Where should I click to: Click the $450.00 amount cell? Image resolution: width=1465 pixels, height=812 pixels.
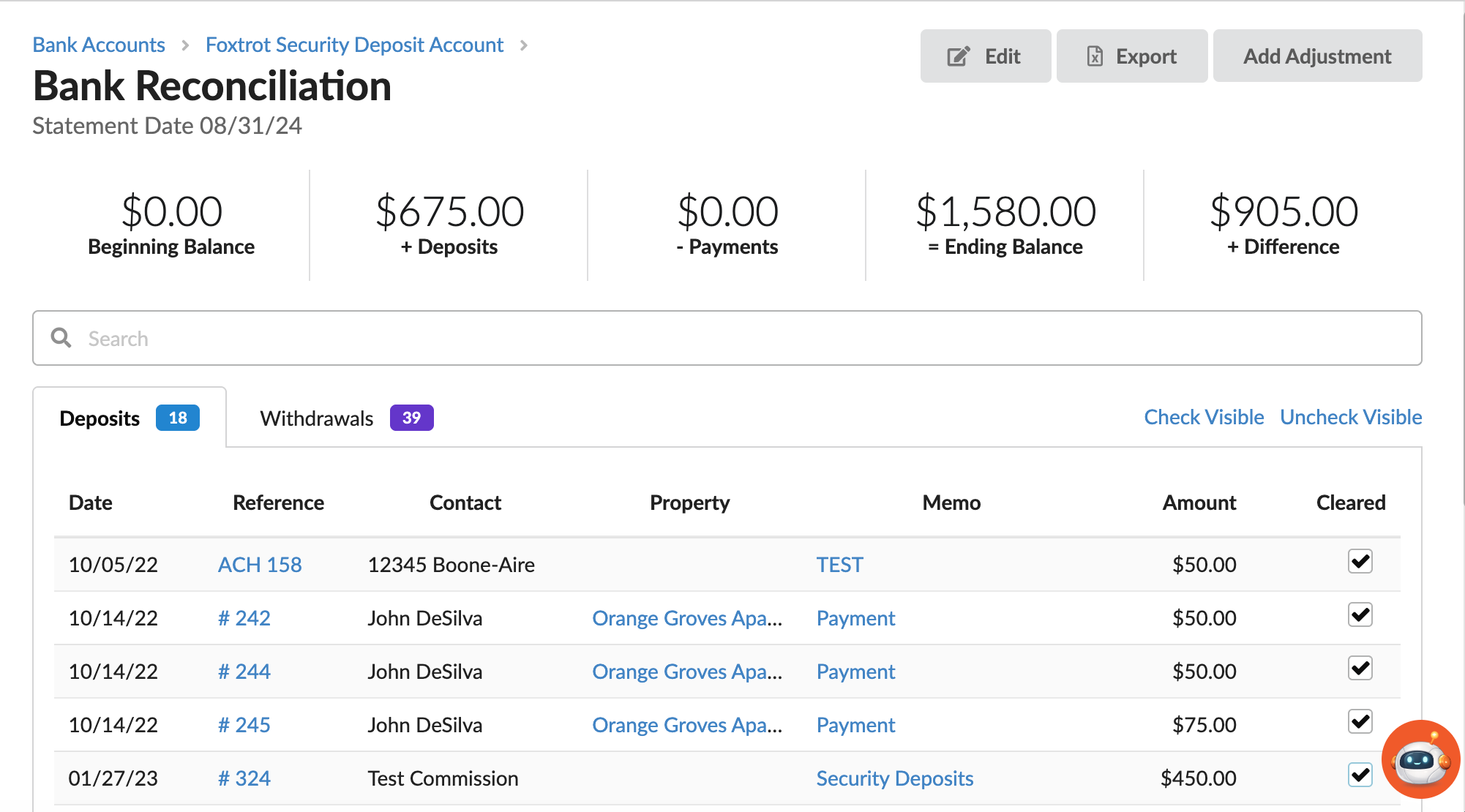pos(1199,778)
